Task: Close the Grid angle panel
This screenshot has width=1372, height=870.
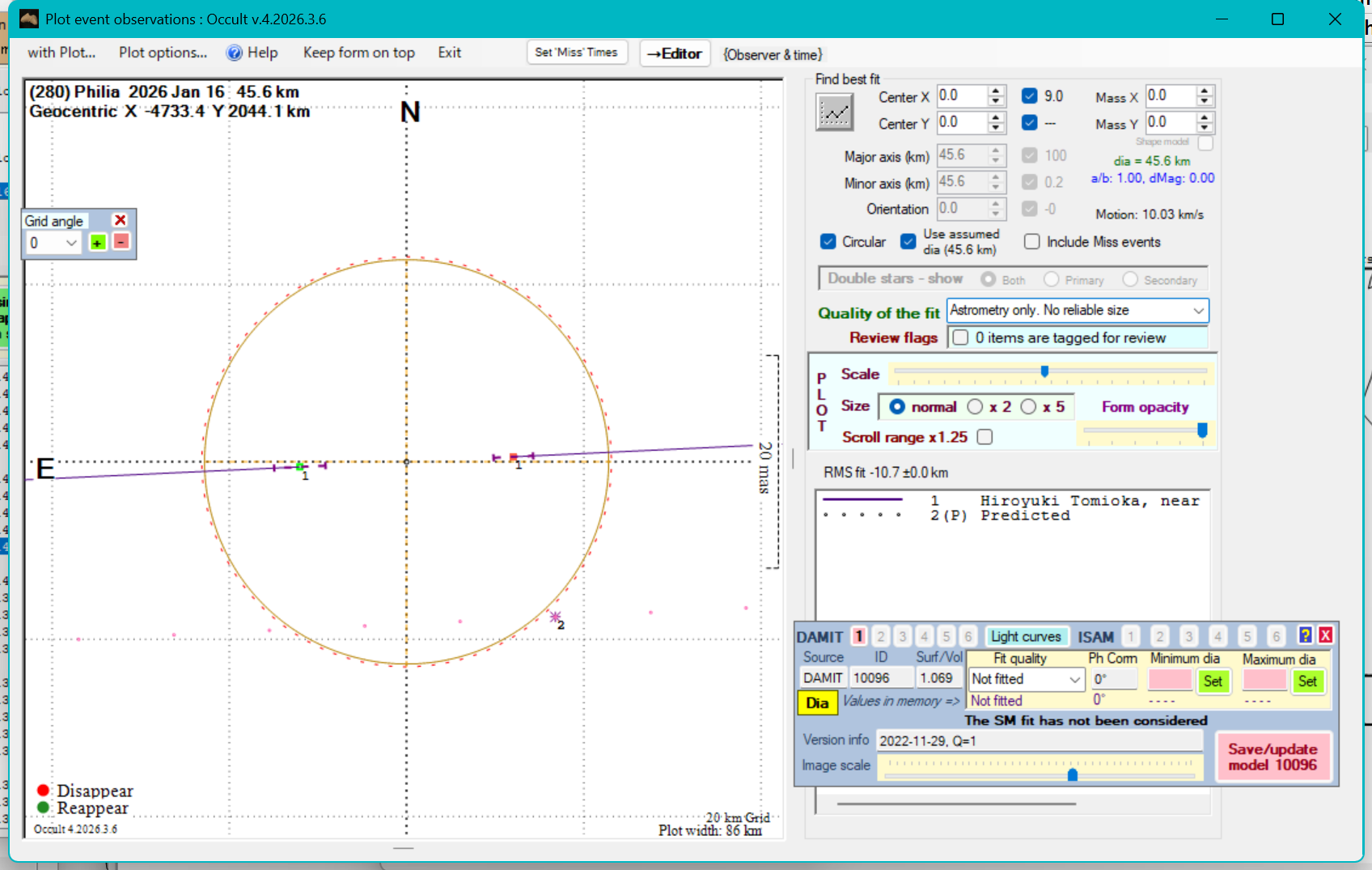Action: (120, 220)
